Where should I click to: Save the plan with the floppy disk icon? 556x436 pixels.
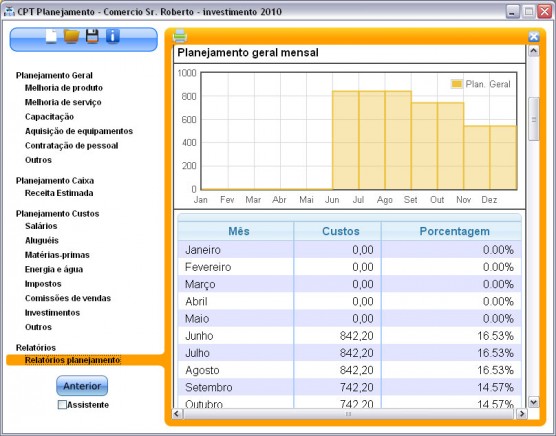pos(92,36)
